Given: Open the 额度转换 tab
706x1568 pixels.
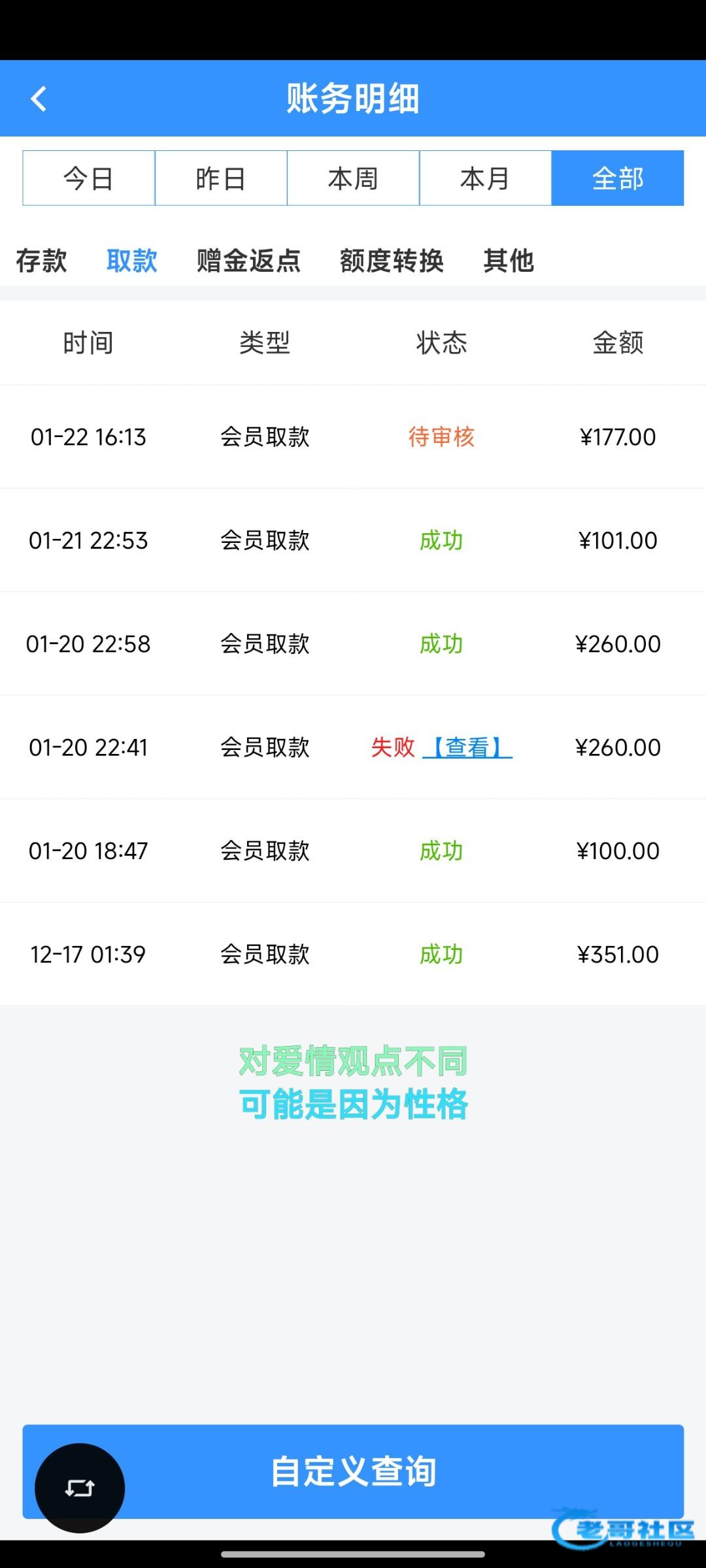Looking at the screenshot, I should (392, 261).
